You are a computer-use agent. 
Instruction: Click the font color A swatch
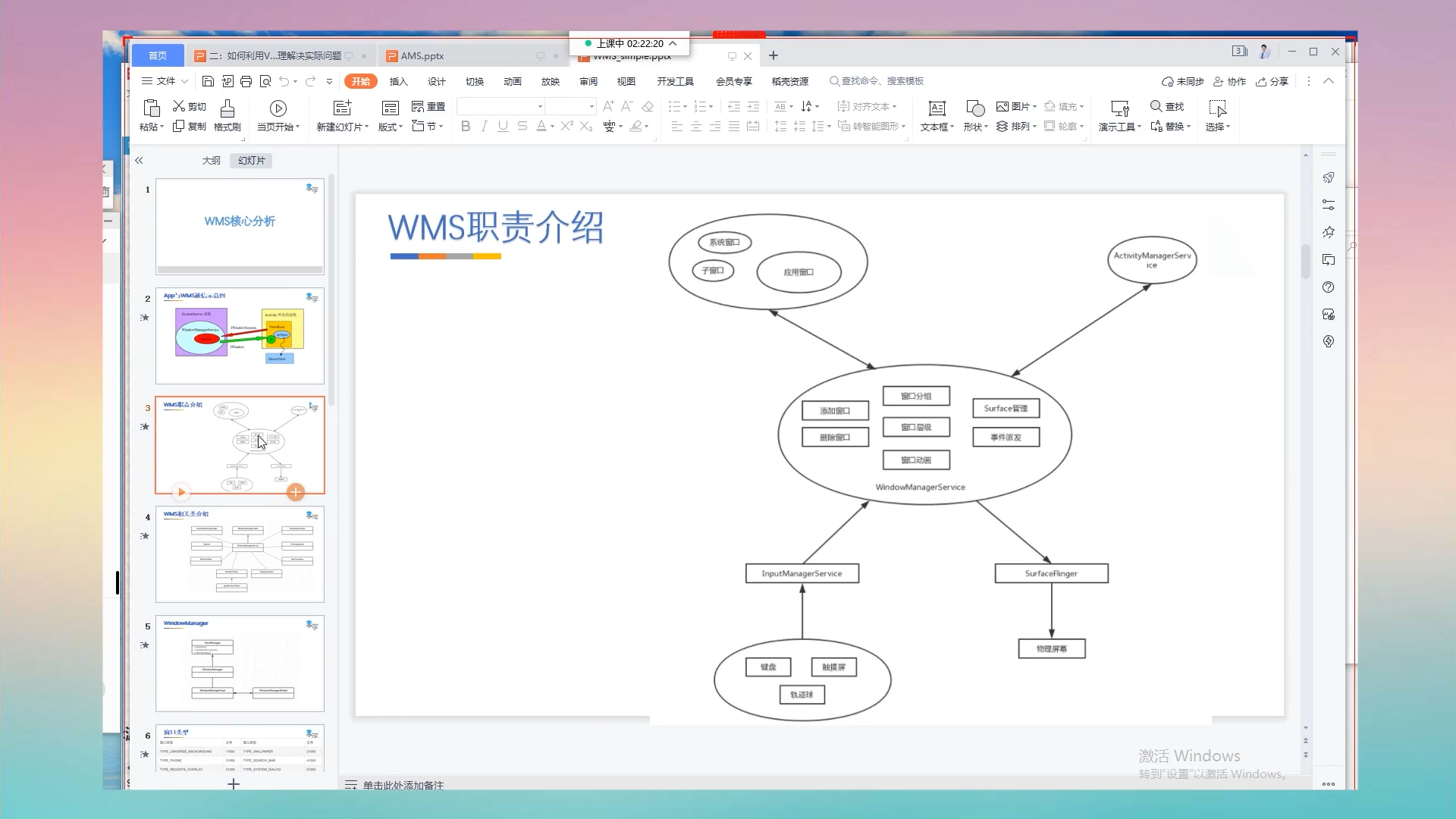click(541, 127)
